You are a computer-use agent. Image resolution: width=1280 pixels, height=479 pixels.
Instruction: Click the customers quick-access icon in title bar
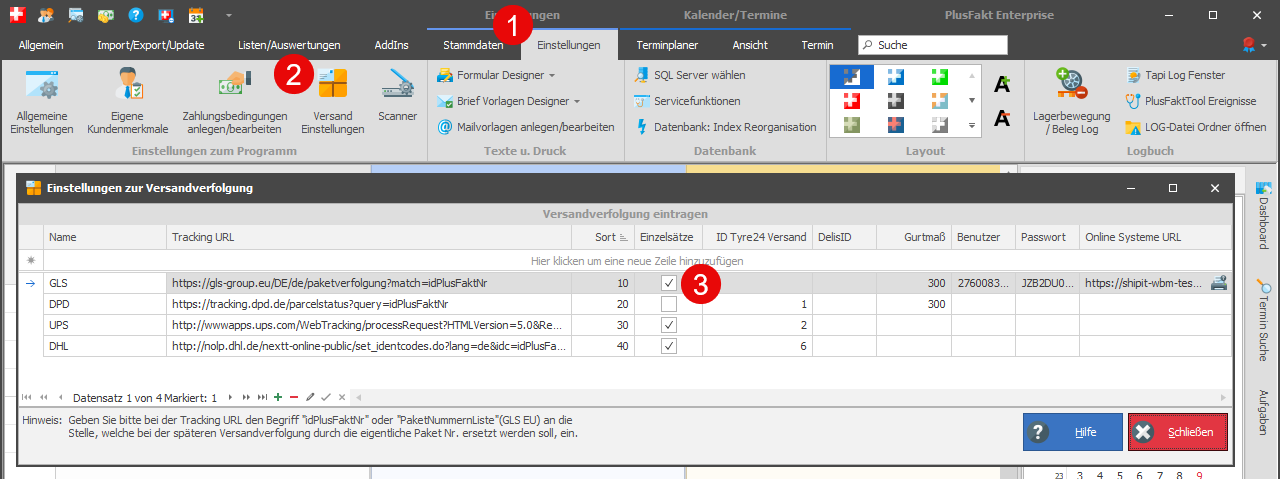pos(46,16)
